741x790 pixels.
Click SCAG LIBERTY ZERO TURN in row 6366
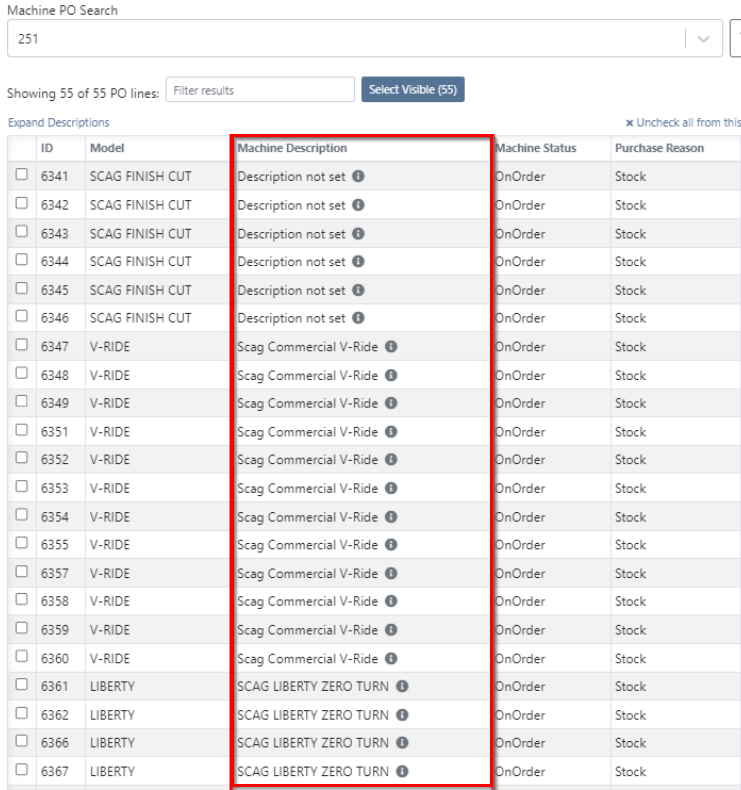pos(313,743)
